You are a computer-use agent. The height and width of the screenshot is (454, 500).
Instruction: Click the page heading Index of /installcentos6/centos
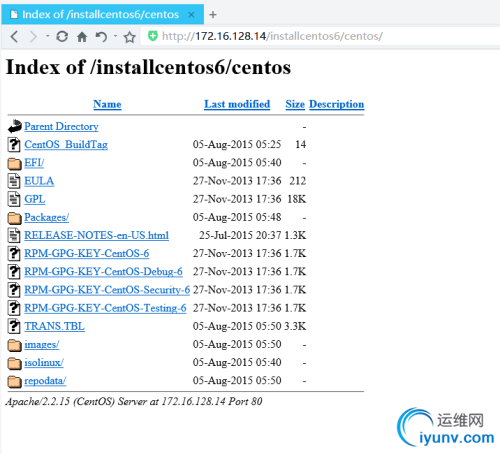pos(149,67)
